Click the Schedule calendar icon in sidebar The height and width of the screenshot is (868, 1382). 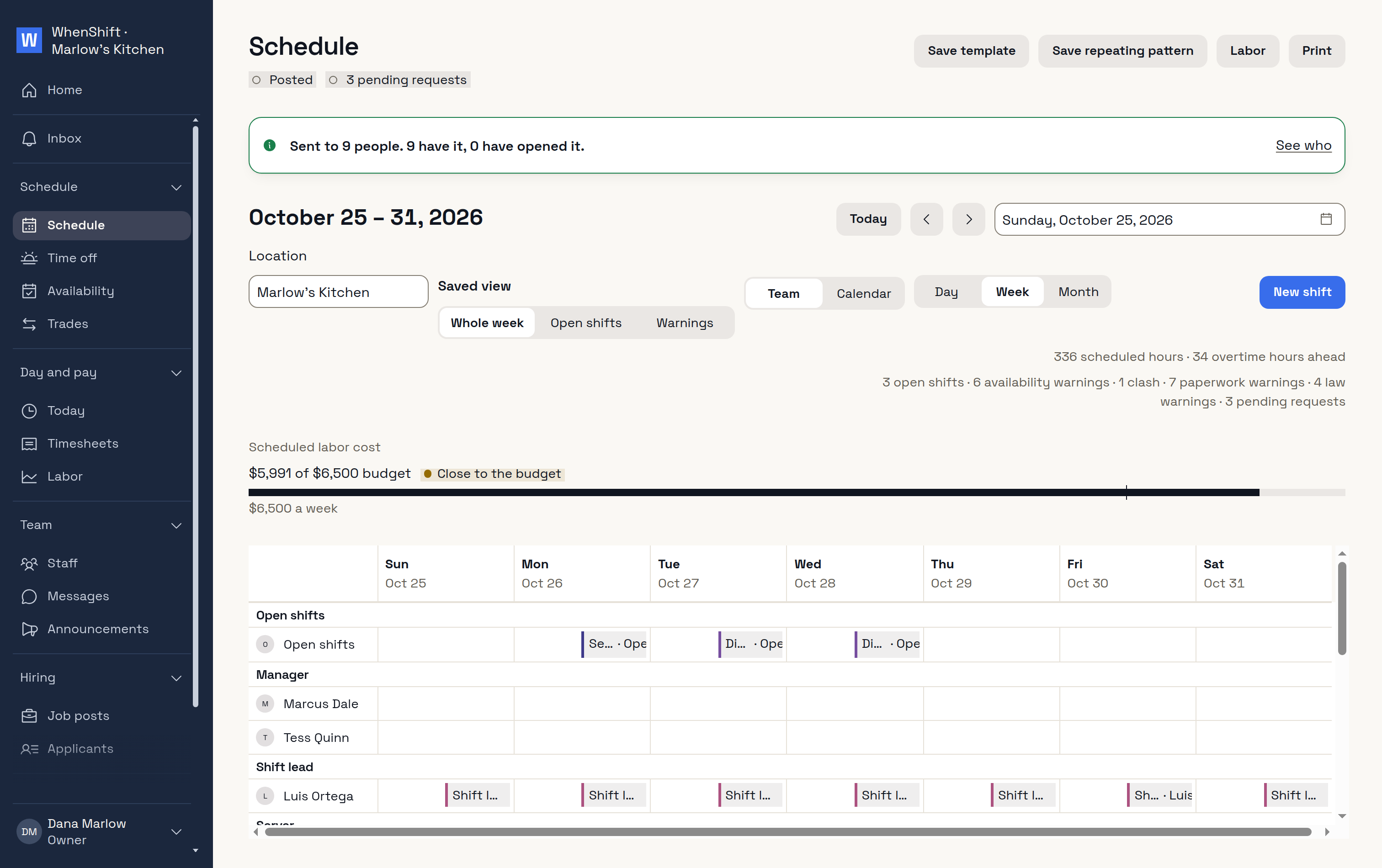pos(29,225)
